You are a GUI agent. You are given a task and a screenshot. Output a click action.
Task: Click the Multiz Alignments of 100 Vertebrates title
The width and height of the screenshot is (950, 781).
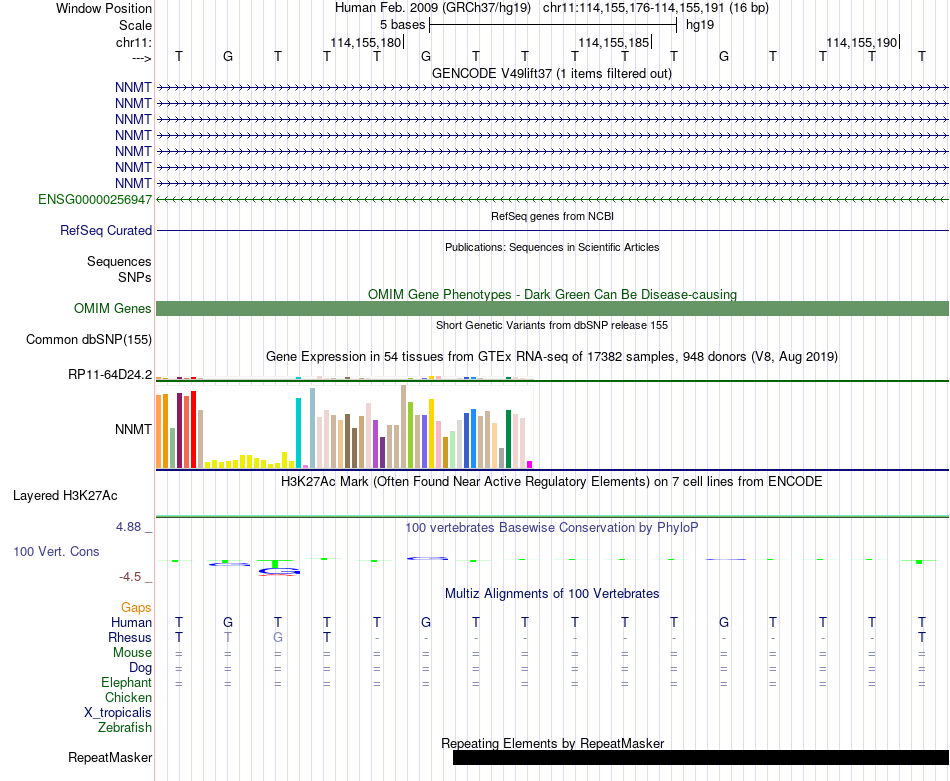point(552,593)
